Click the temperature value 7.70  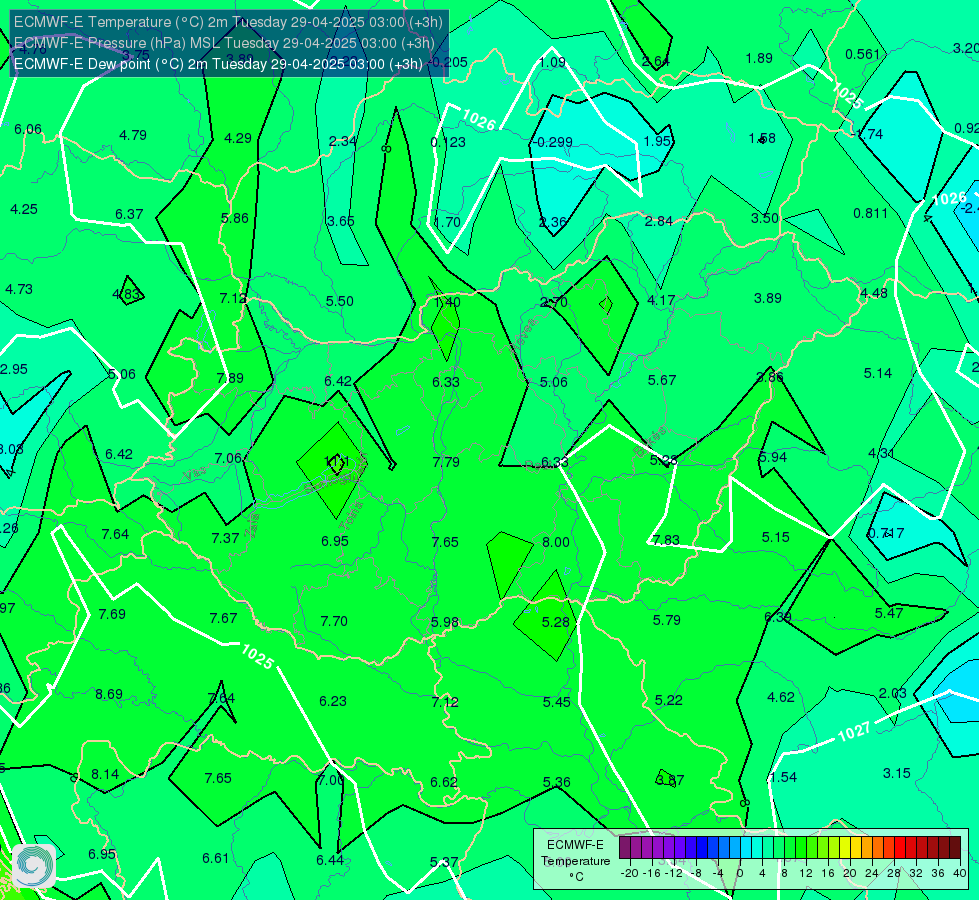(x=334, y=621)
